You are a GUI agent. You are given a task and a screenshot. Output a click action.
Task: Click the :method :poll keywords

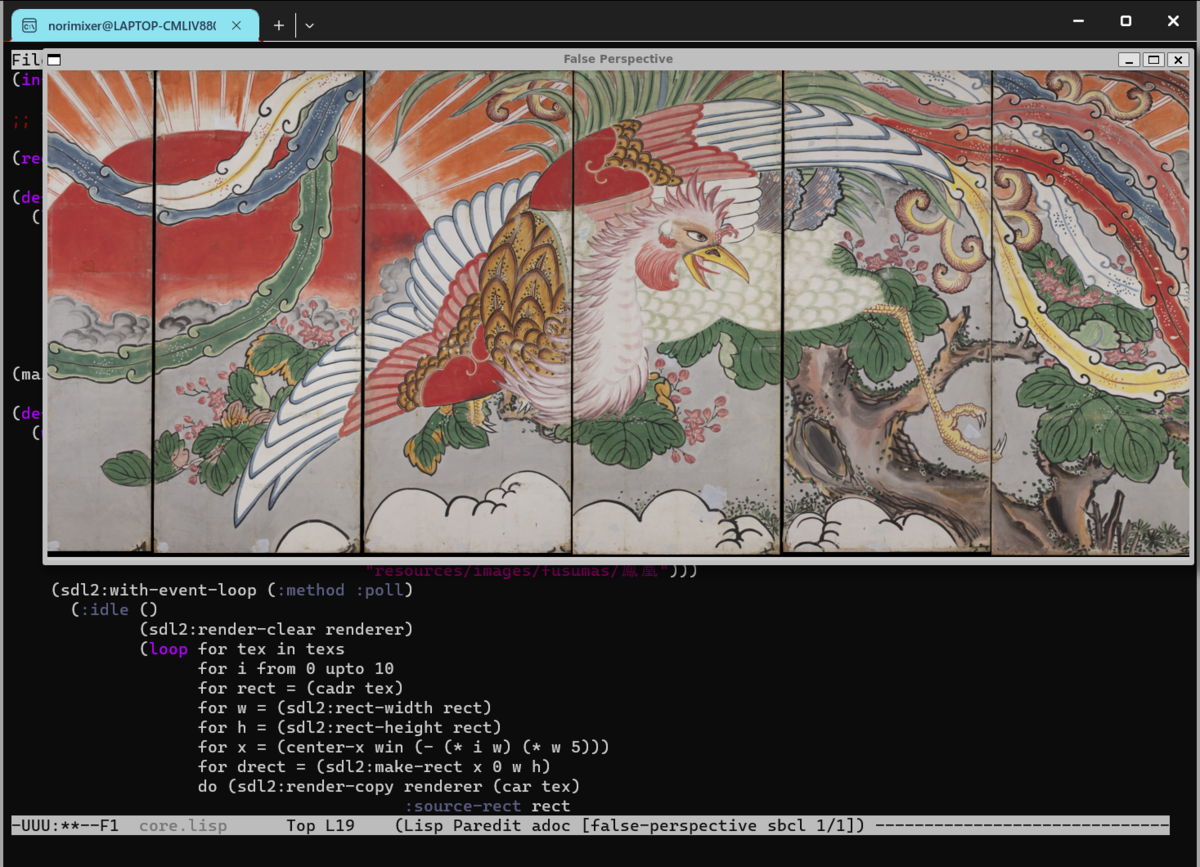pyautogui.click(x=340, y=590)
